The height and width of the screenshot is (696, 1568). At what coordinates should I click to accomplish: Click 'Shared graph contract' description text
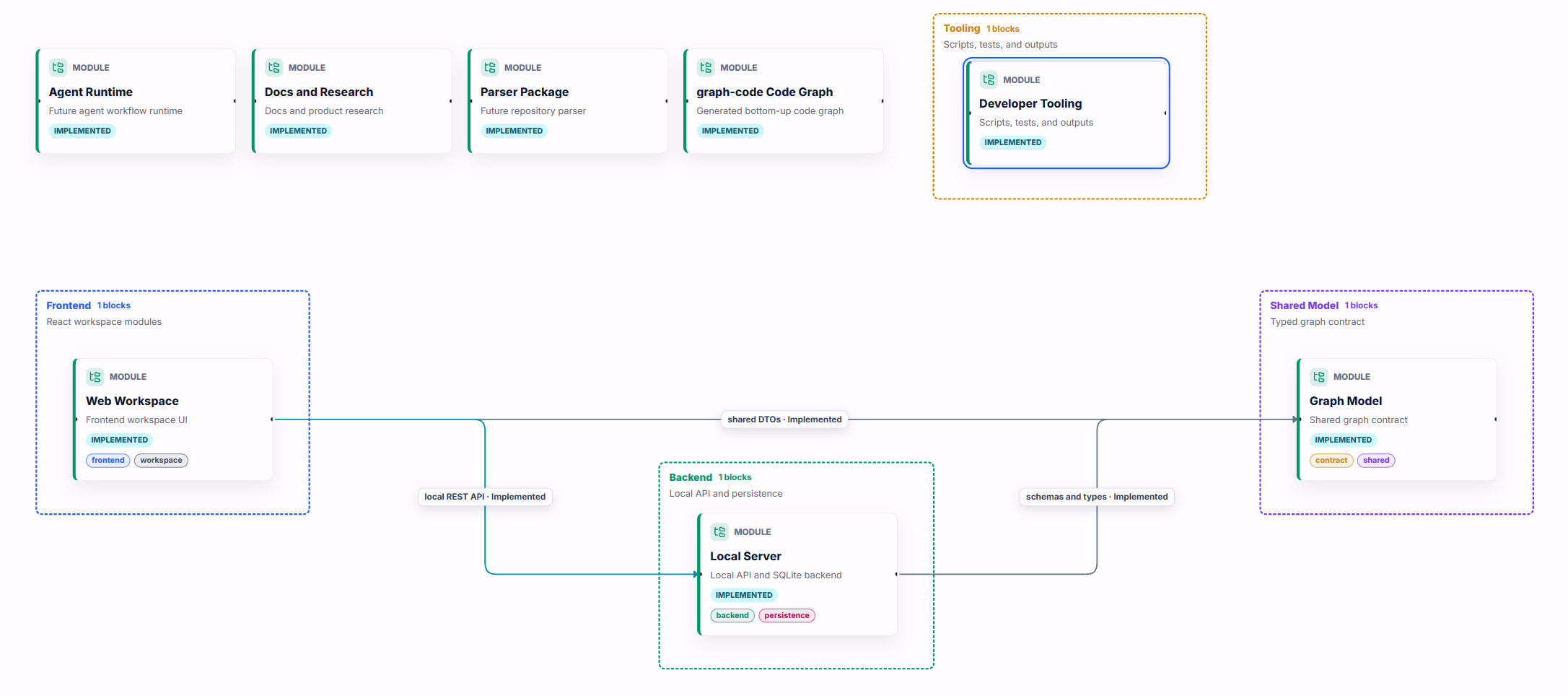[x=1359, y=420]
